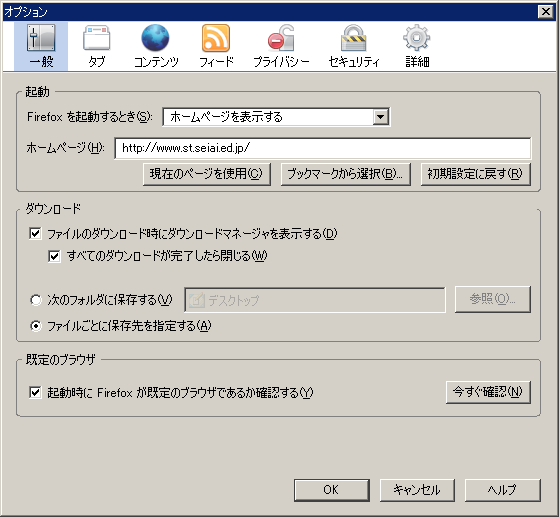Toggle the default browser check checkbox

pos(35,392)
